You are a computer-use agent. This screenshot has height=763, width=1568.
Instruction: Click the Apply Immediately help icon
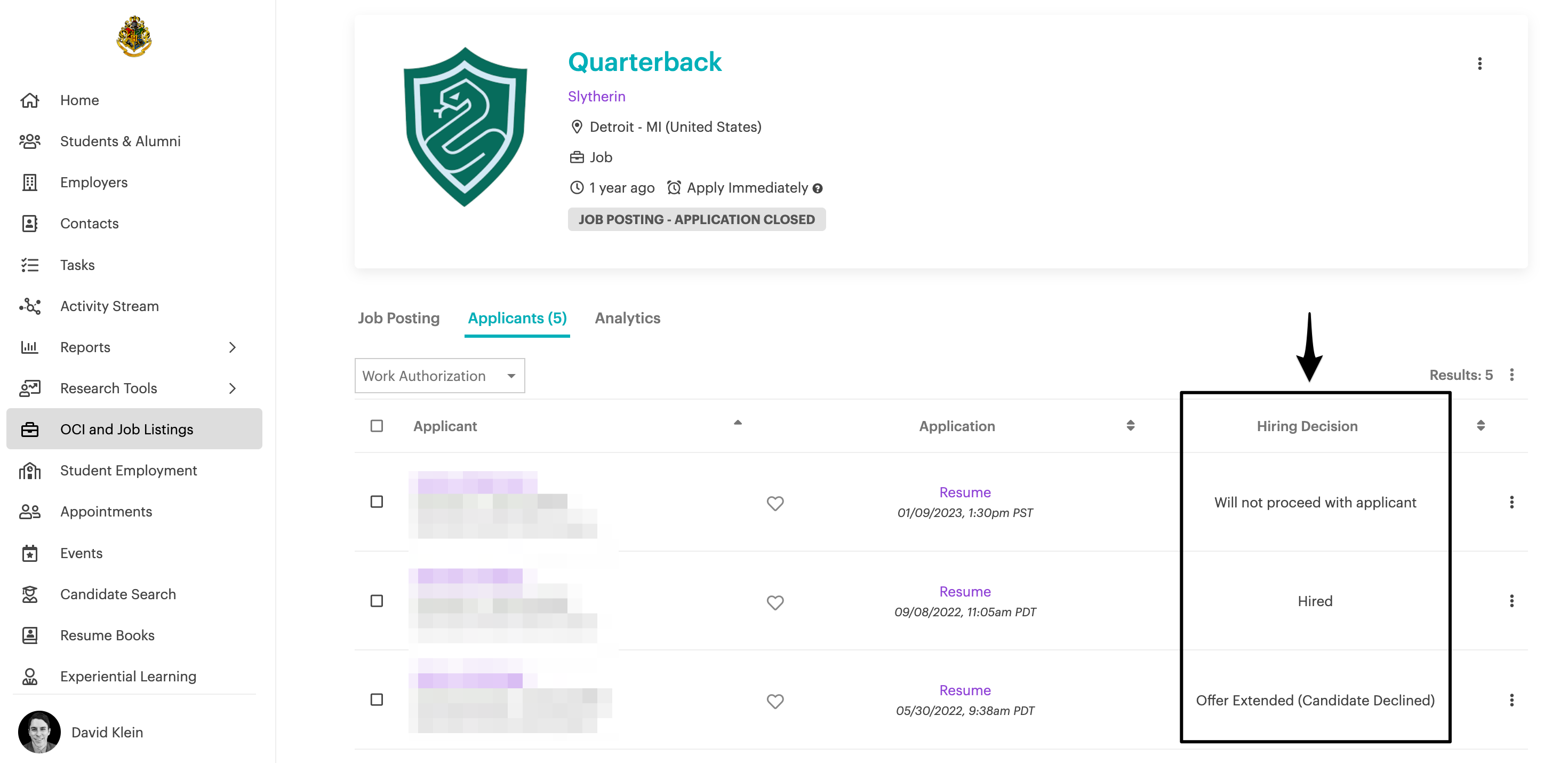click(x=818, y=189)
